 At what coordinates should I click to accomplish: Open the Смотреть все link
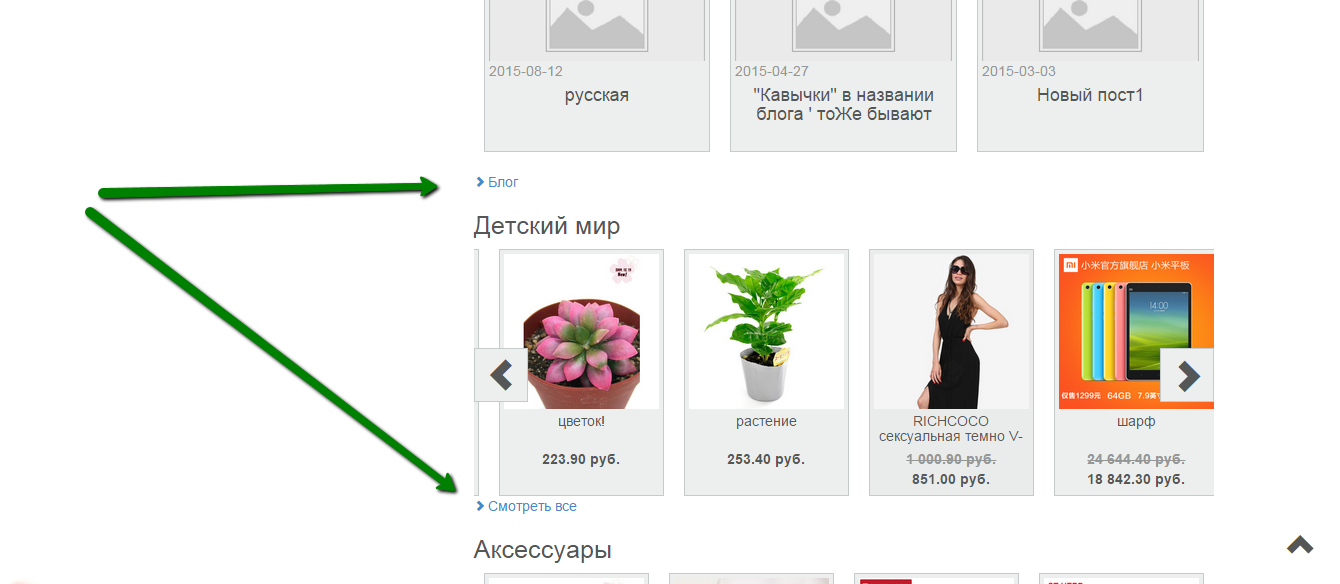tap(532, 506)
